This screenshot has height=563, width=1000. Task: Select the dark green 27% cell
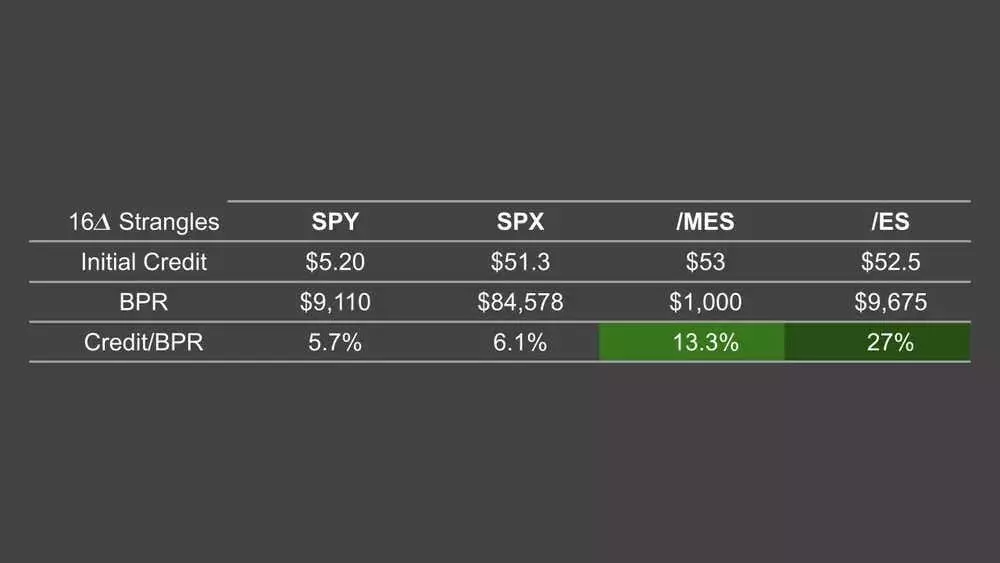[x=878, y=342]
